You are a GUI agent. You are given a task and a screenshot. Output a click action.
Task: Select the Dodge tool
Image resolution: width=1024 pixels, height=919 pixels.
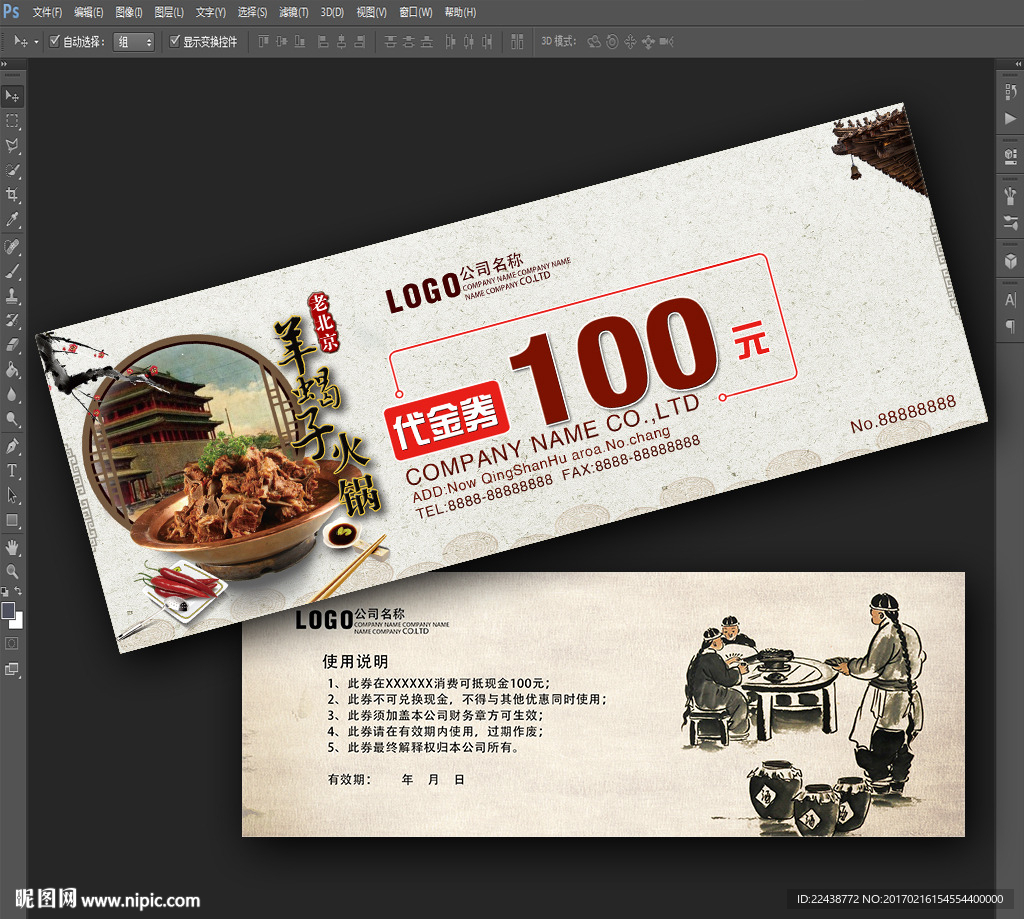tap(12, 419)
